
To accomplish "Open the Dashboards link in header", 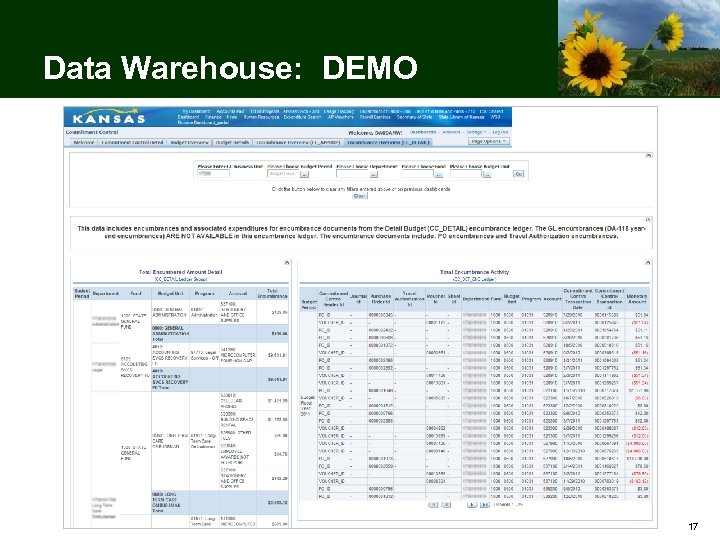I will pos(423,132).
